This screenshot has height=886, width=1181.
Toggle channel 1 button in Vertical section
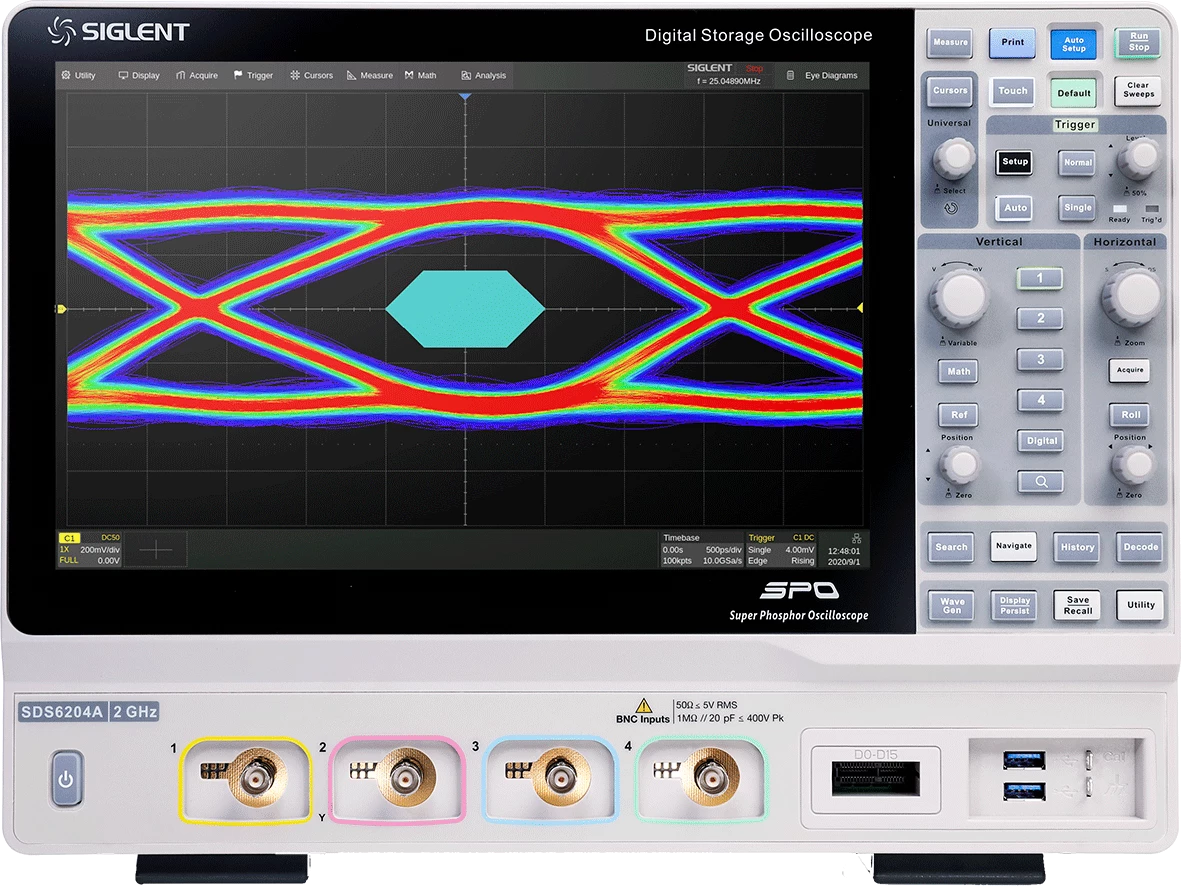coord(1040,278)
